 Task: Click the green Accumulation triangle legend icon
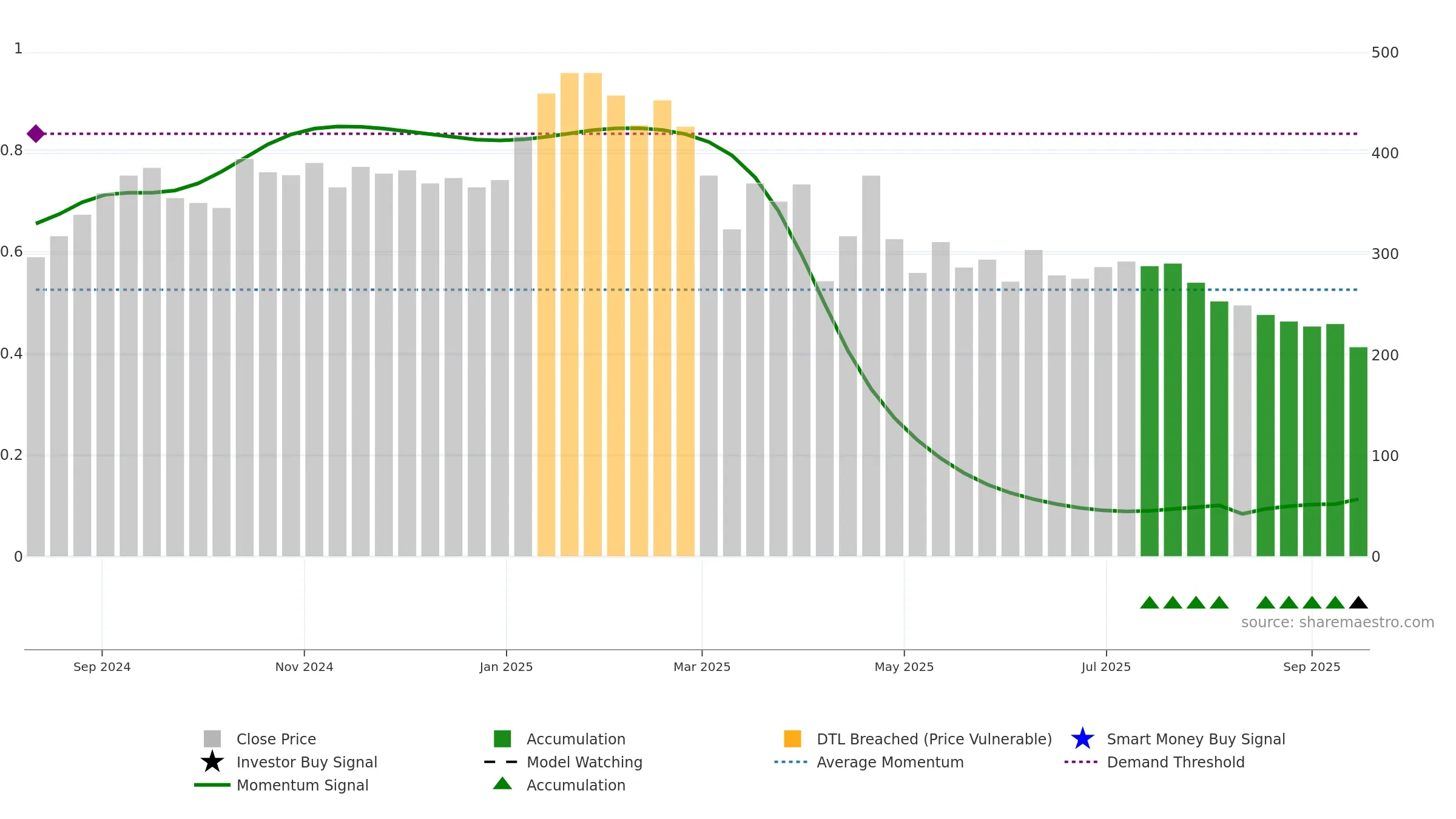coord(502,783)
